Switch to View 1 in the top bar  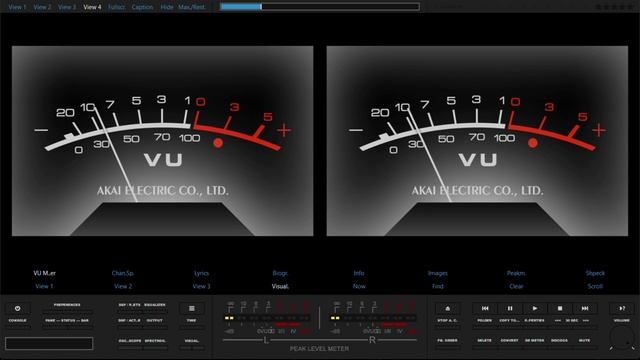[17, 7]
